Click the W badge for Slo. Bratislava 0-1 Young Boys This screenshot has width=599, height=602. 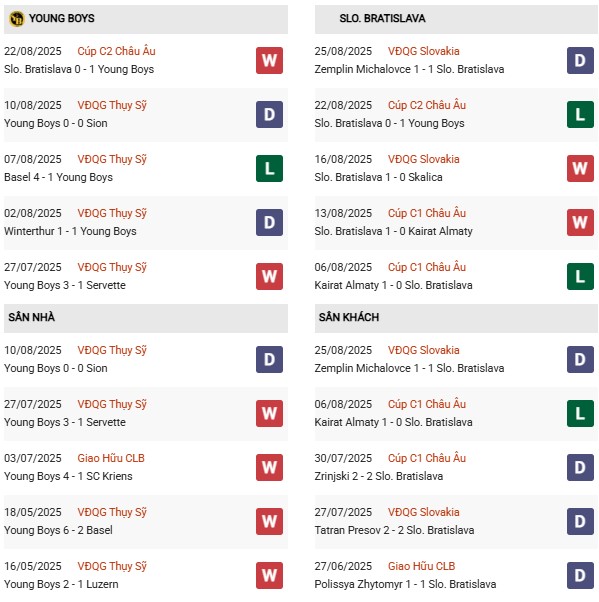click(x=269, y=60)
